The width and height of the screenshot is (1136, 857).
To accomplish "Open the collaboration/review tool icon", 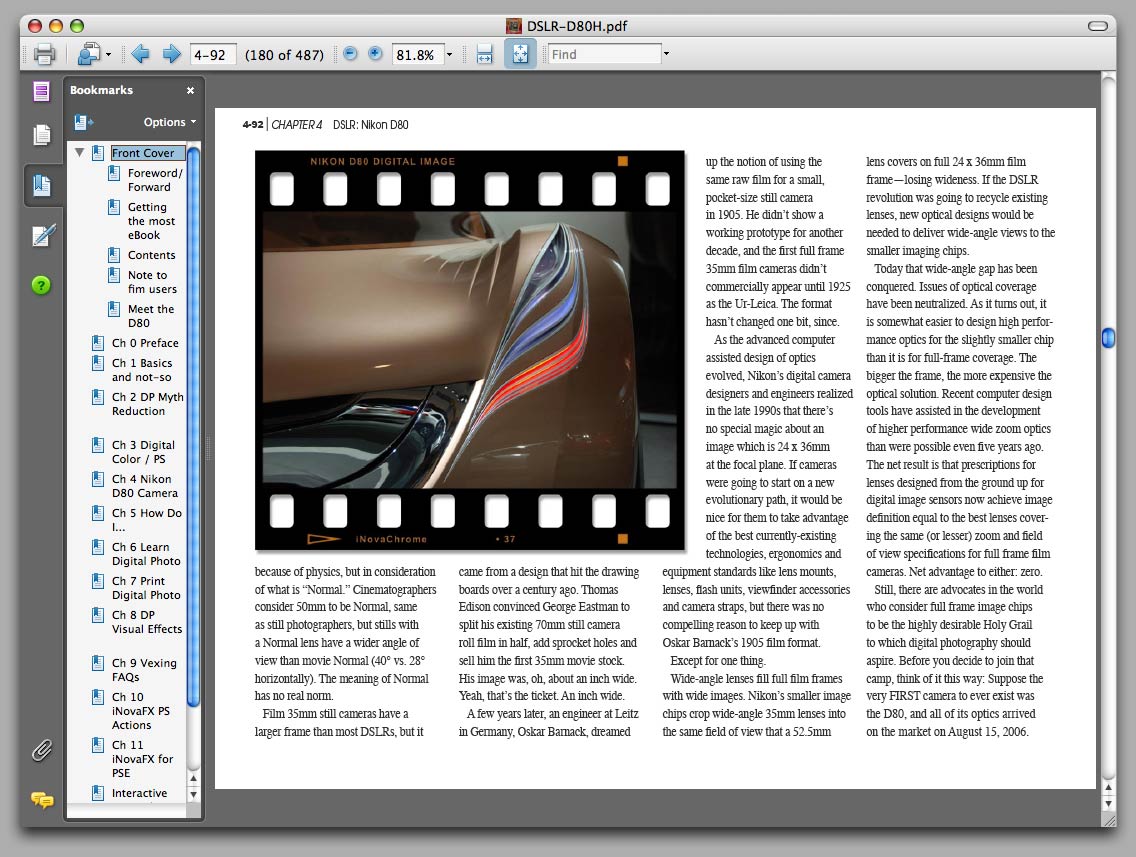I will point(88,54).
